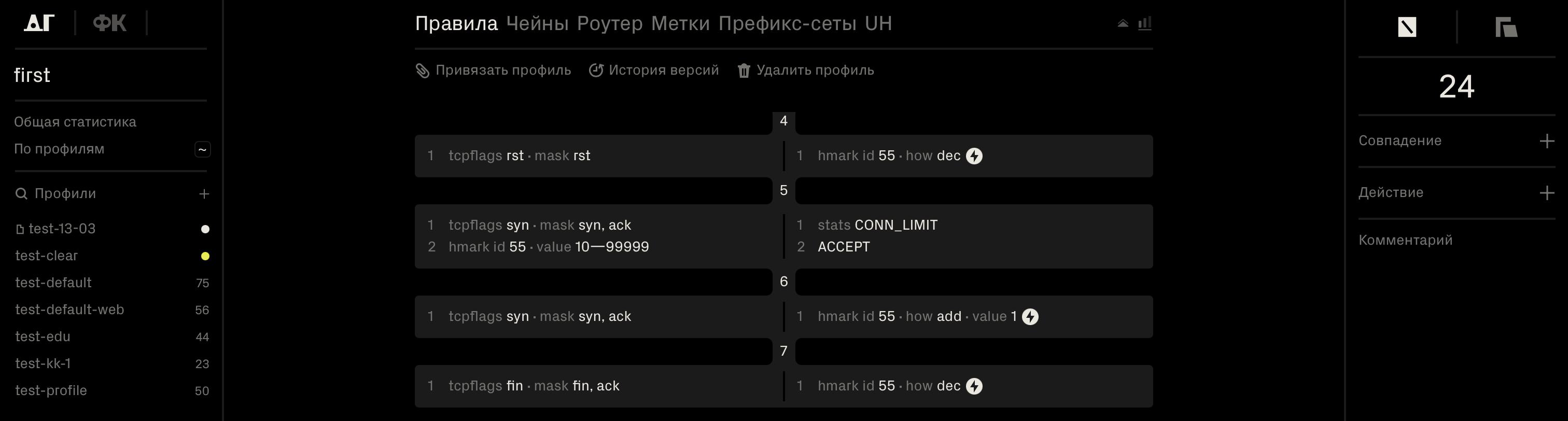Select the slash-square view toggle in right panel
The image size is (1568, 421).
pyautogui.click(x=1407, y=27)
